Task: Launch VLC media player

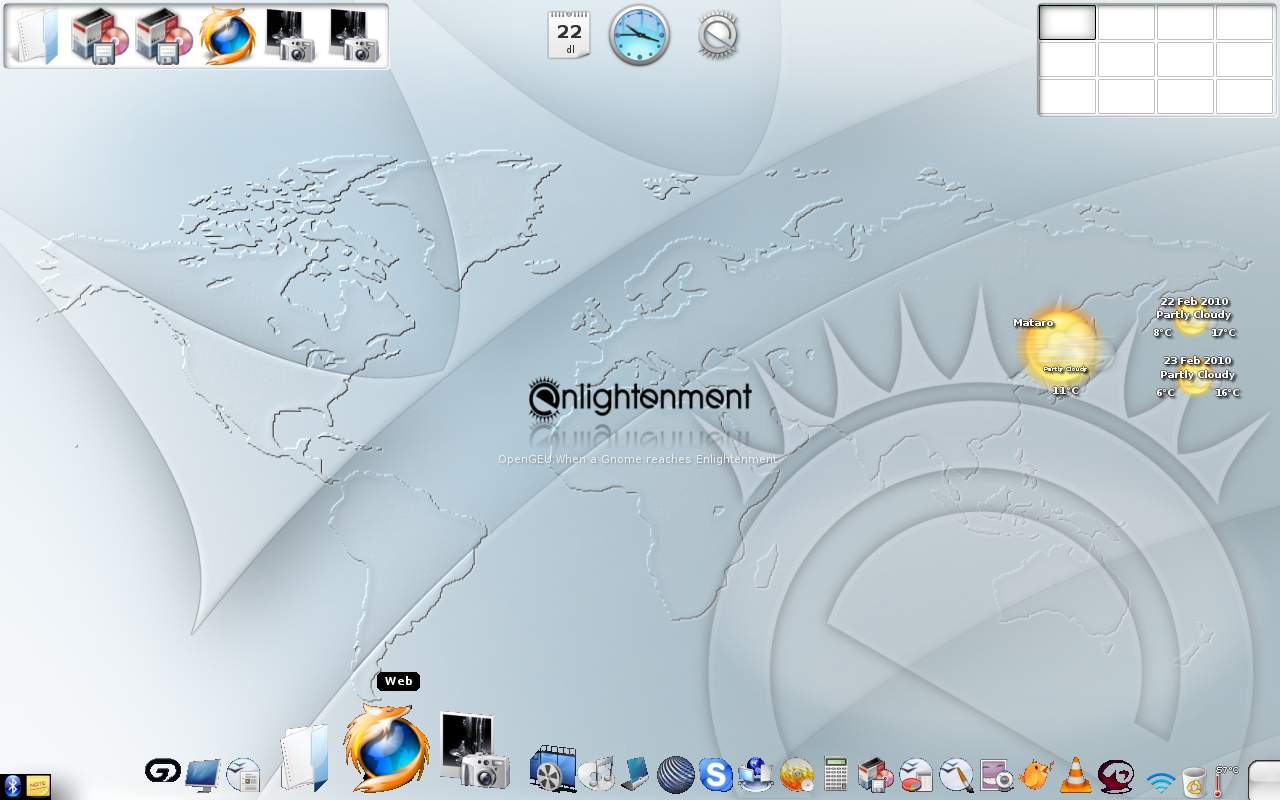Action: [x=1076, y=775]
